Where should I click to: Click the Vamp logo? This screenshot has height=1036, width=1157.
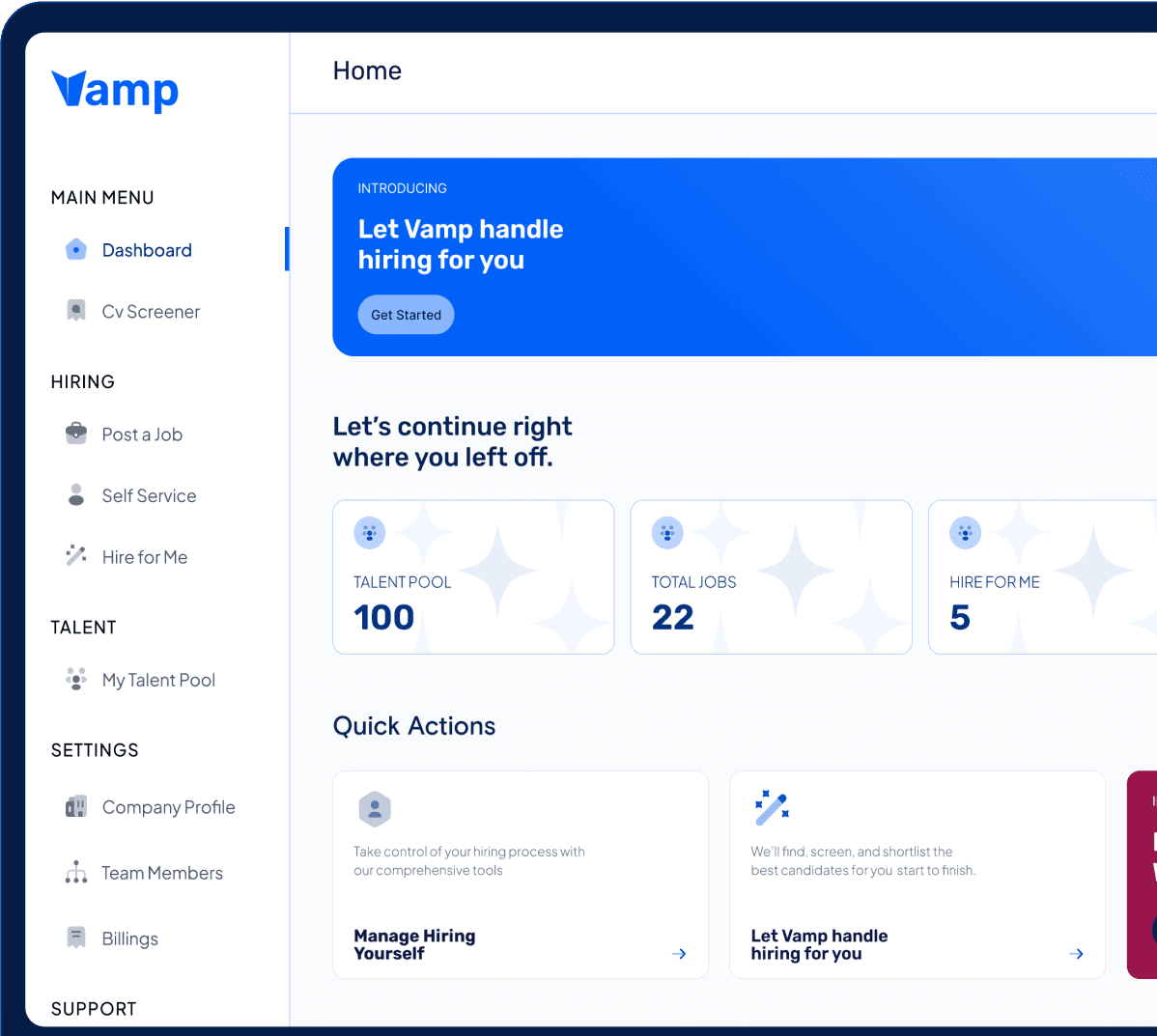click(115, 91)
